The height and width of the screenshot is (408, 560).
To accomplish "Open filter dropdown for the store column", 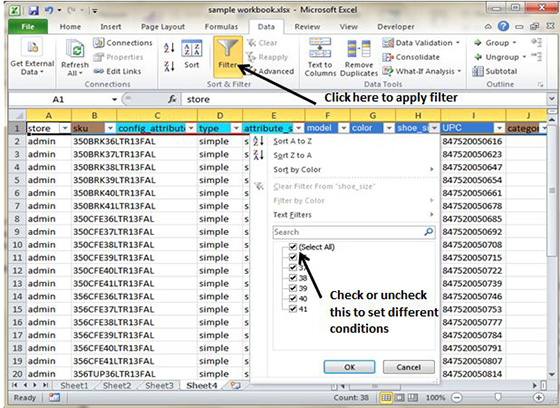I will [65, 128].
